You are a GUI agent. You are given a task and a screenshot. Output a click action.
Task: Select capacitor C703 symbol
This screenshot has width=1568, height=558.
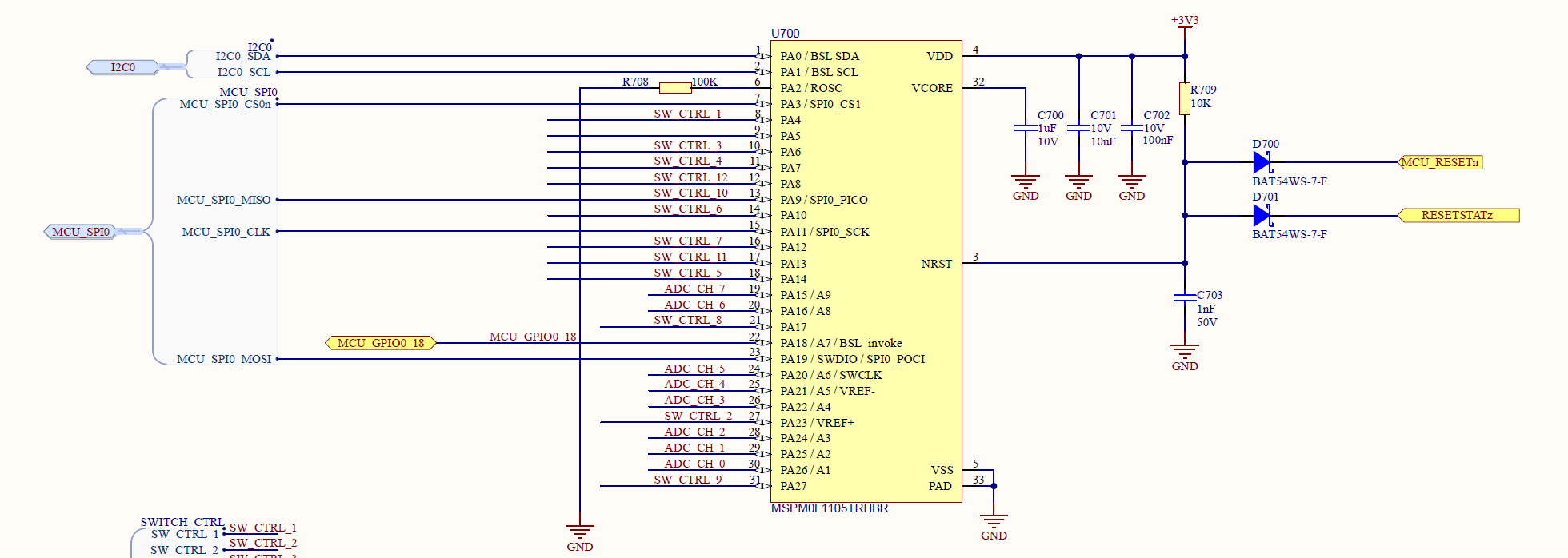(1185, 297)
